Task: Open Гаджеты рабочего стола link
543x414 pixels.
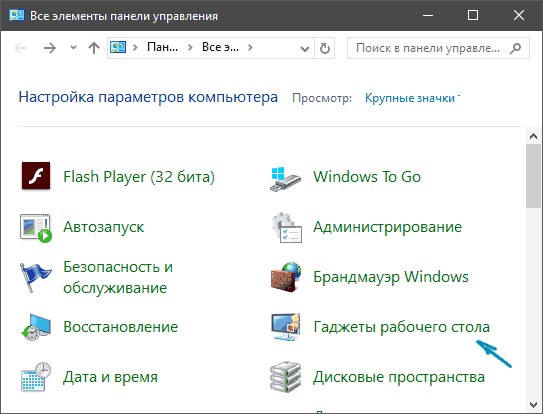Action: coord(402,327)
